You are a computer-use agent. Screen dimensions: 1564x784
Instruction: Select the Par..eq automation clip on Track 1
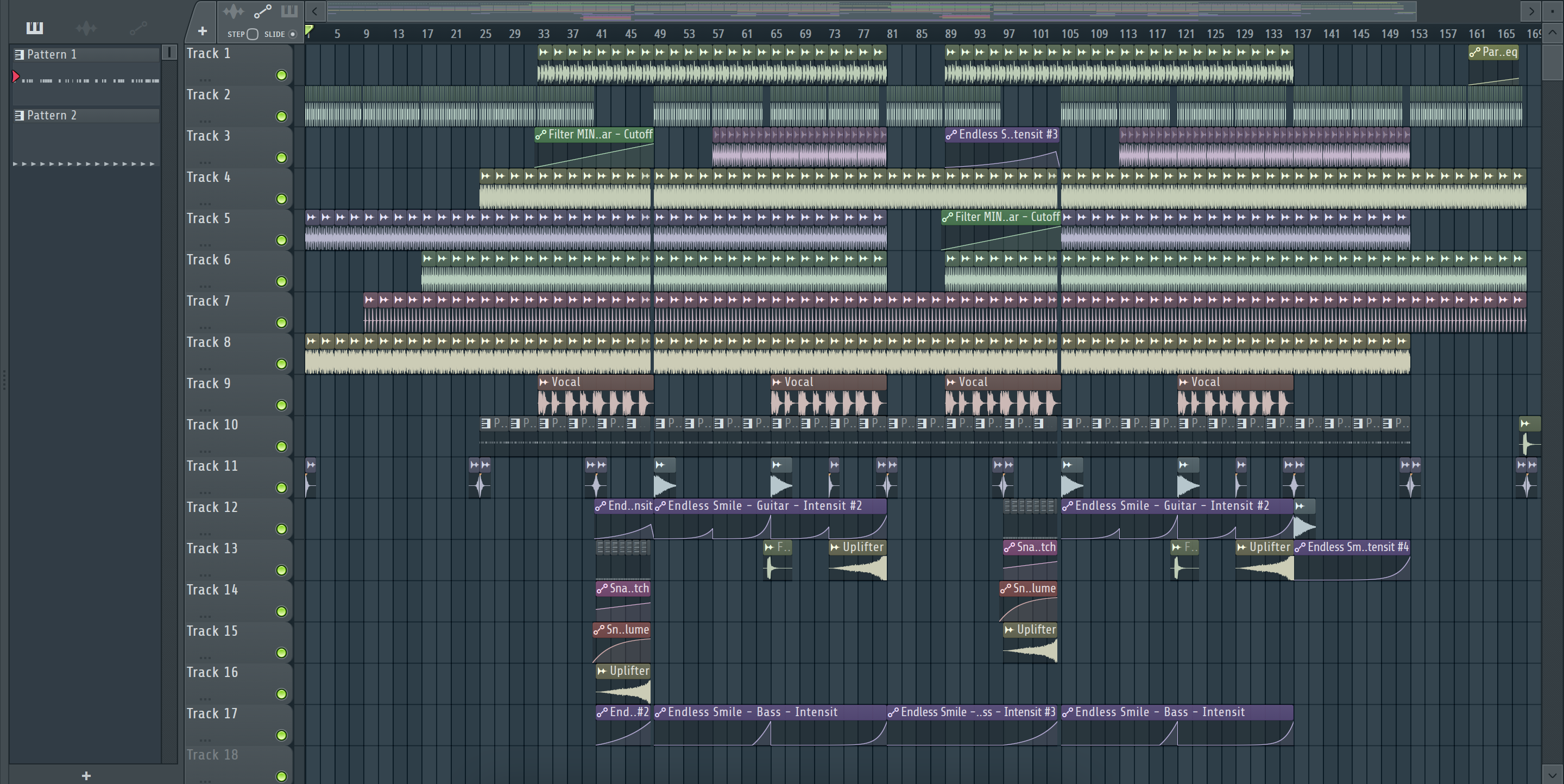click(x=1493, y=64)
